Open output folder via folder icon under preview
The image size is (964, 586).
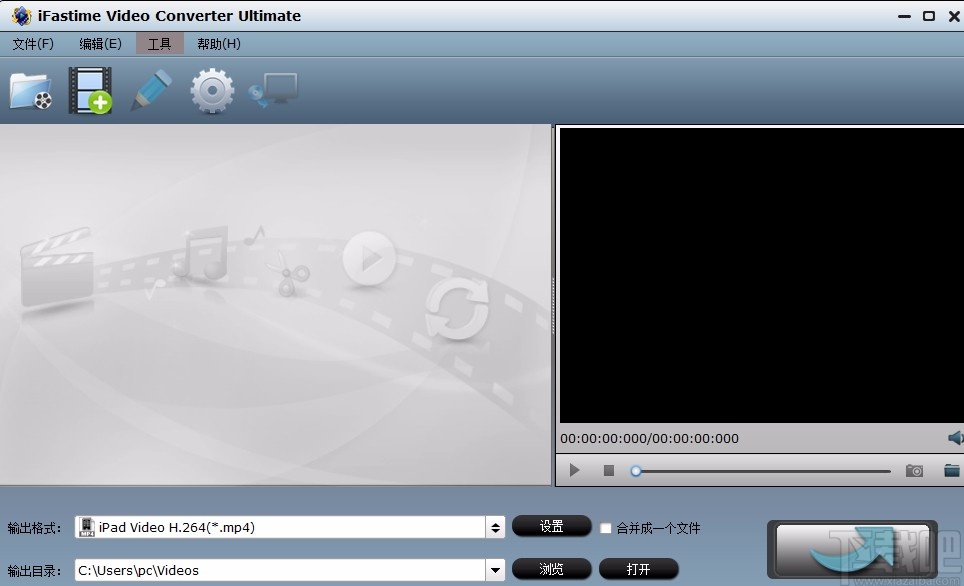click(x=951, y=470)
